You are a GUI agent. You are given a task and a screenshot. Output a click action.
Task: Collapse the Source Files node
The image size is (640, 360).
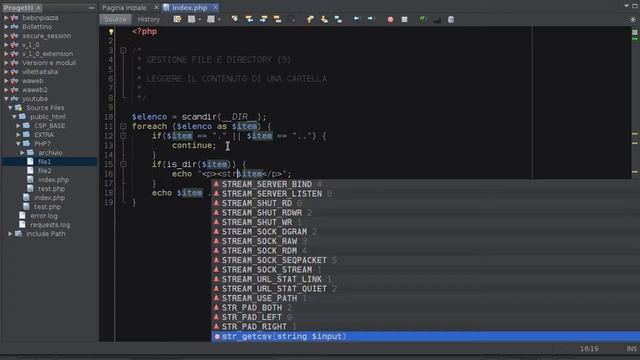click(x=10, y=108)
